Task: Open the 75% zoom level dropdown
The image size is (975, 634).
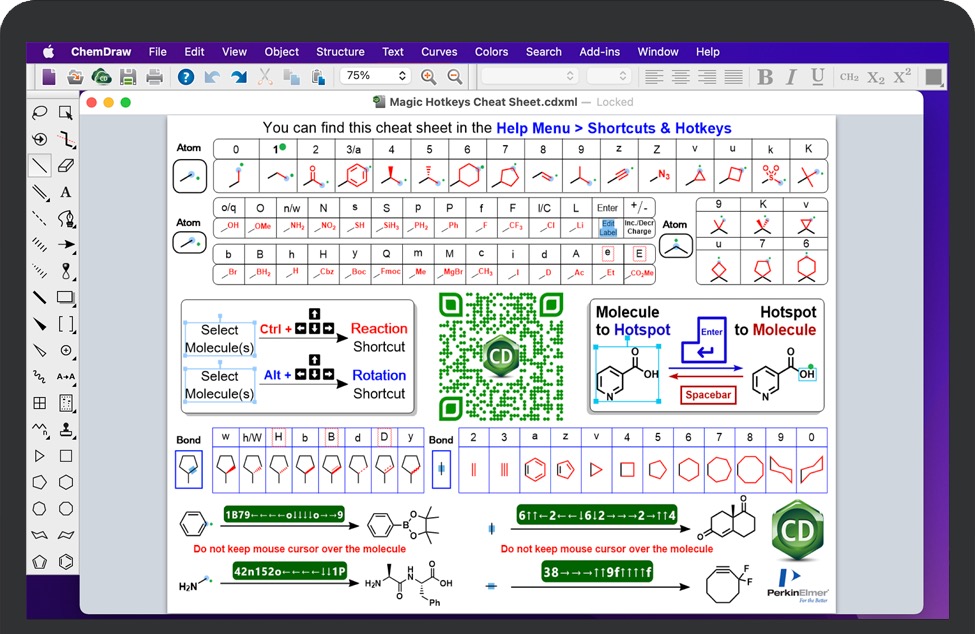Action: (x=375, y=76)
